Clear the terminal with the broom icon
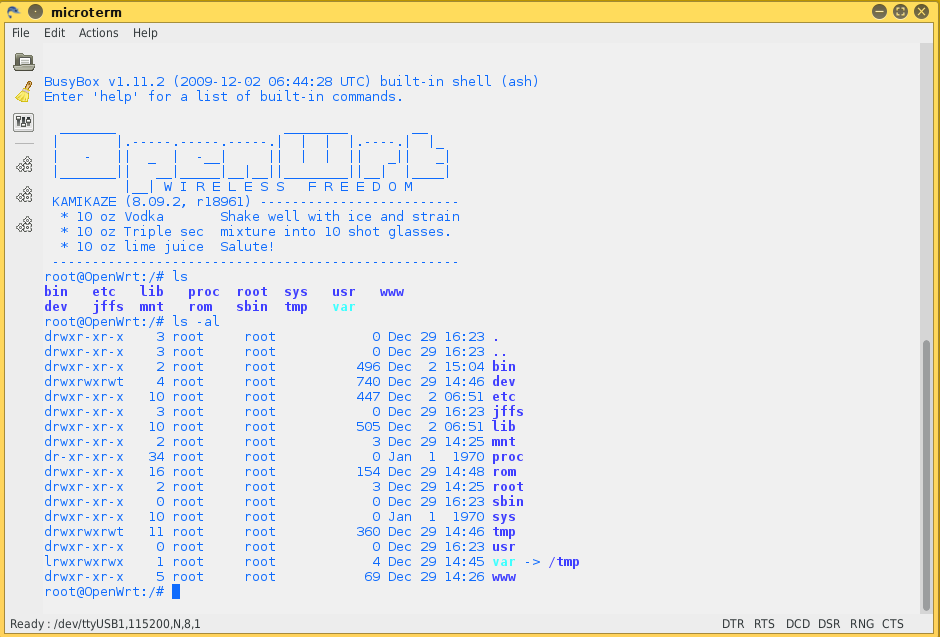 click(24, 92)
